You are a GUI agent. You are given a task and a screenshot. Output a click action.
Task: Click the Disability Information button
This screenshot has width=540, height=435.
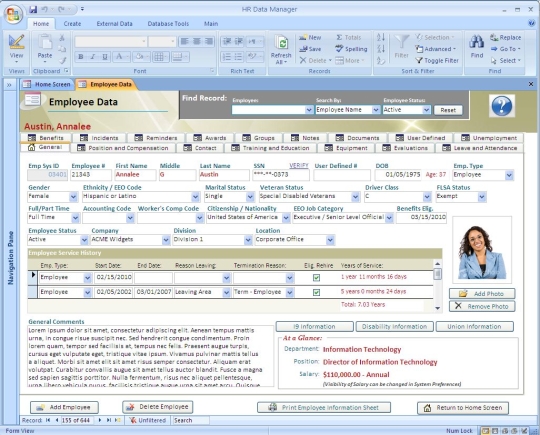pos(394,327)
